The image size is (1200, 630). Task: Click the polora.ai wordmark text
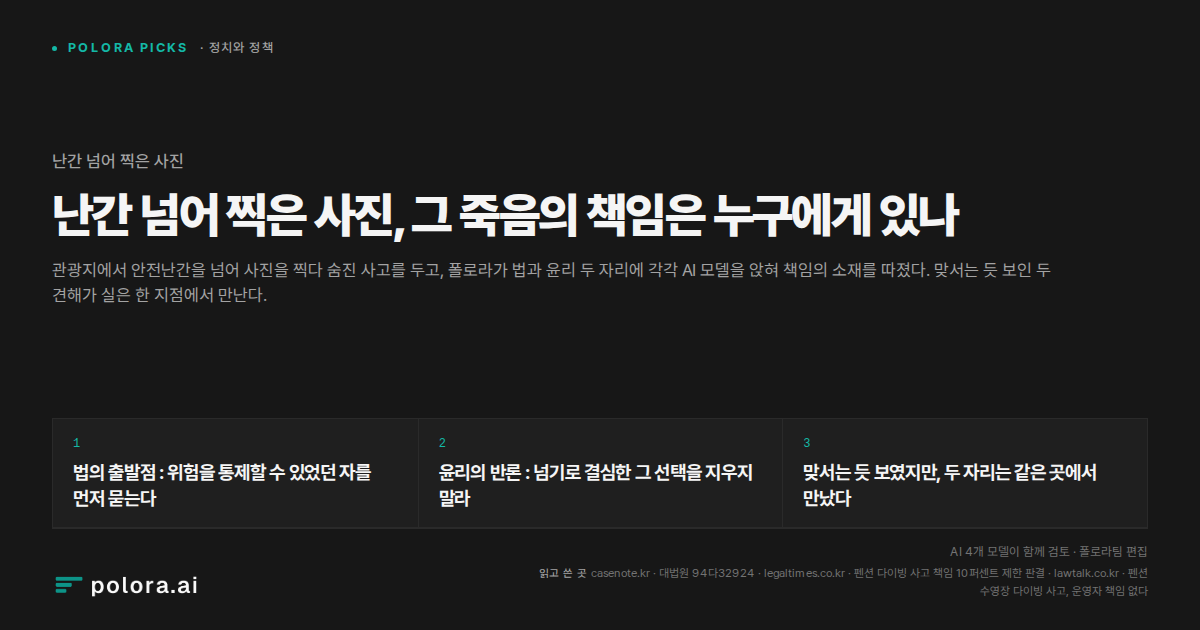[x=144, y=586]
